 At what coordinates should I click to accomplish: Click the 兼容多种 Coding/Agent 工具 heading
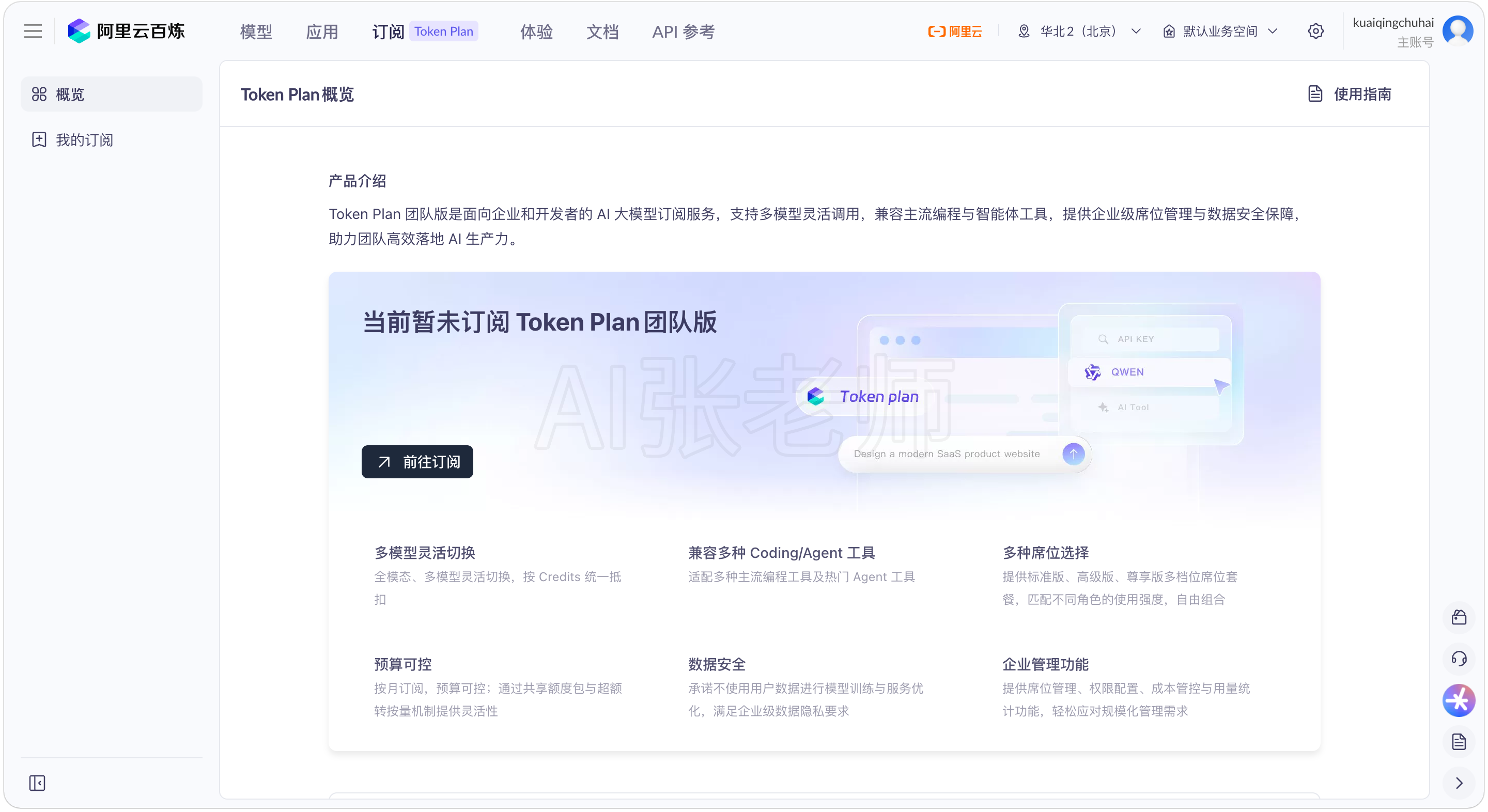click(782, 553)
